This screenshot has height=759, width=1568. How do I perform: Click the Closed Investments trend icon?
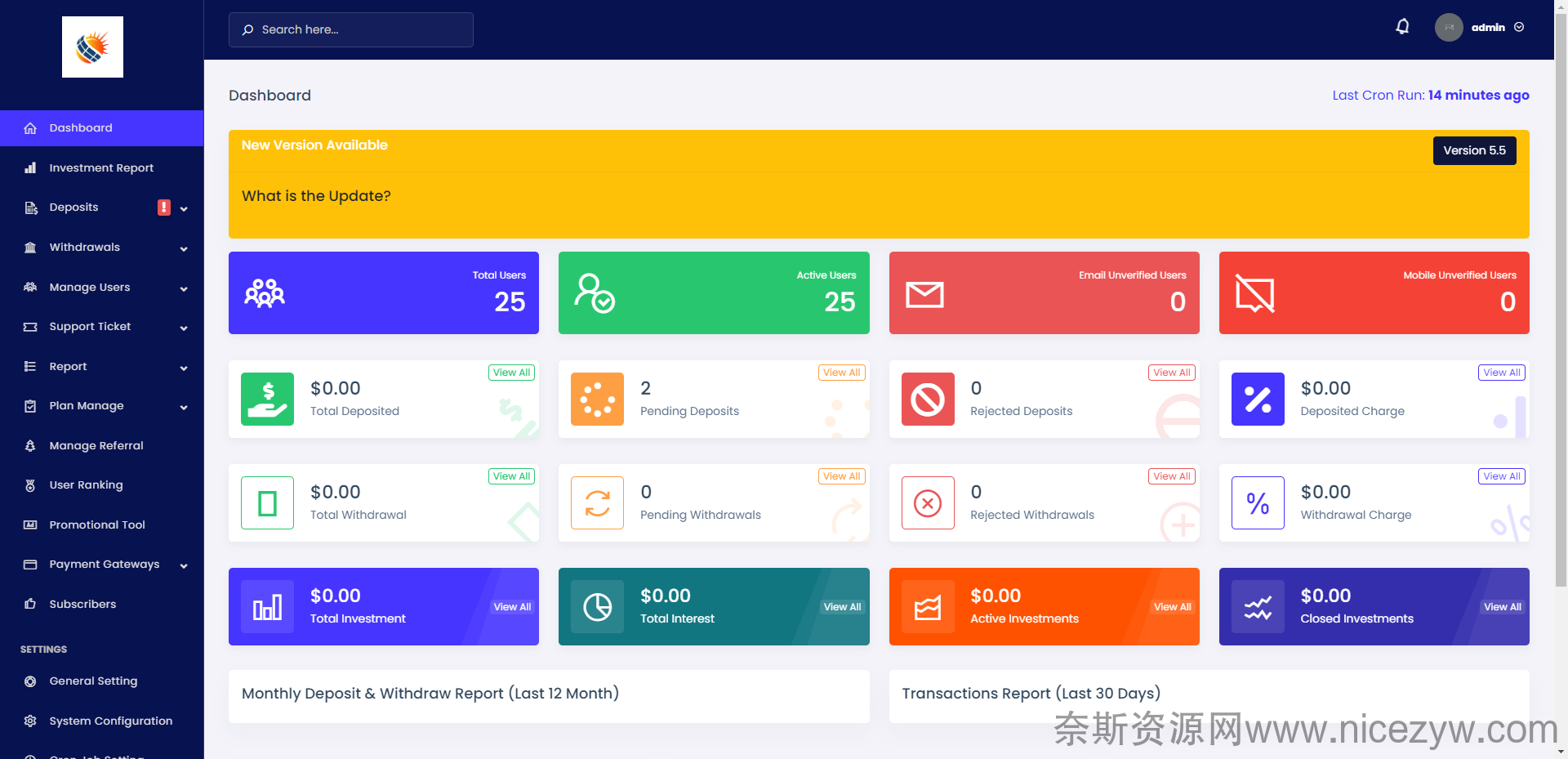(1258, 606)
